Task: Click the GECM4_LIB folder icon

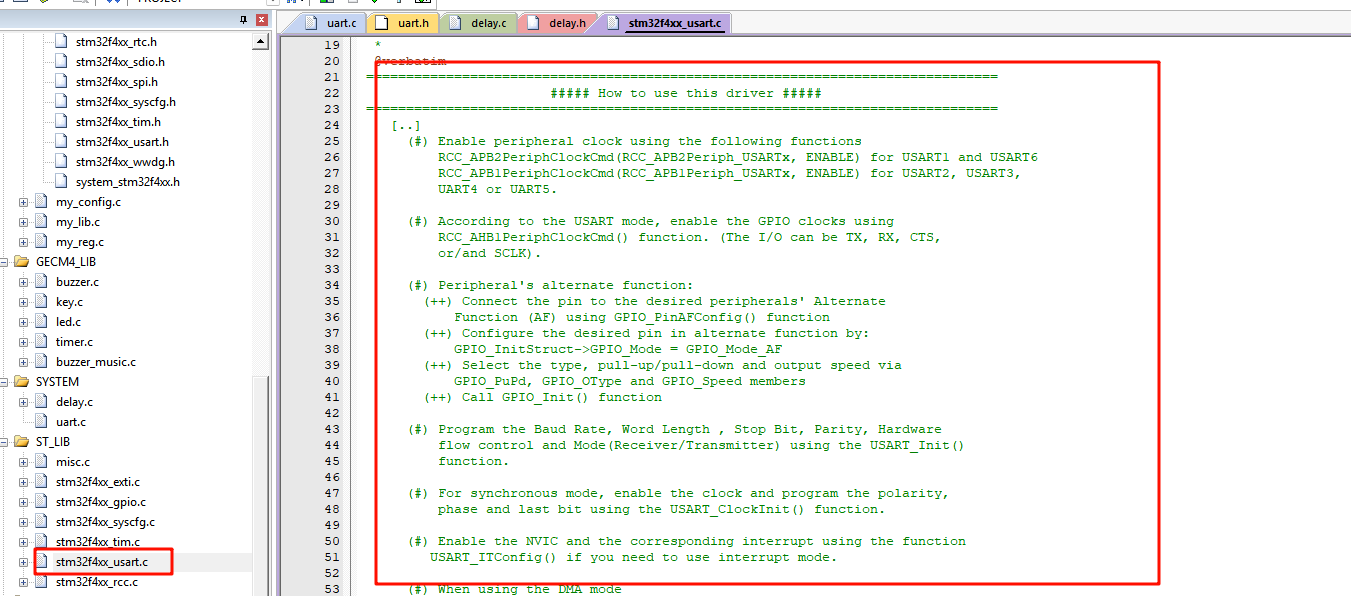Action: click(x=21, y=262)
